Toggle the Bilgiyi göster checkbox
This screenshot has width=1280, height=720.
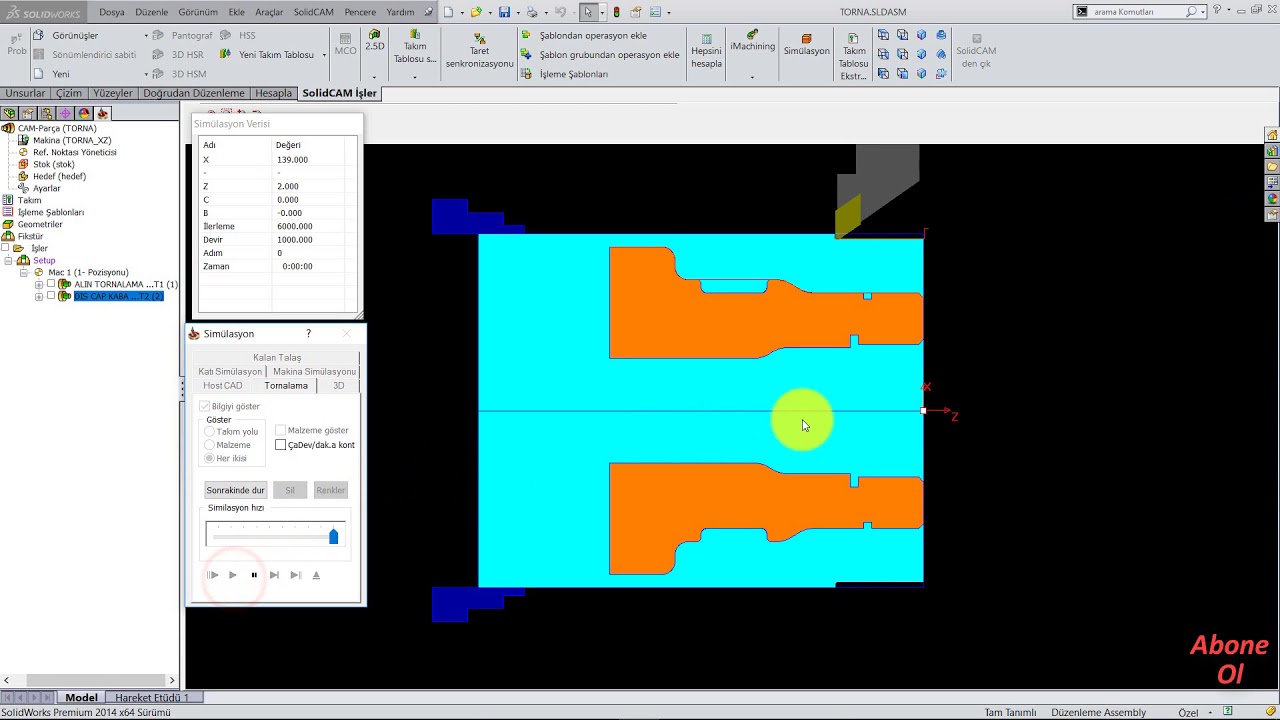point(205,406)
